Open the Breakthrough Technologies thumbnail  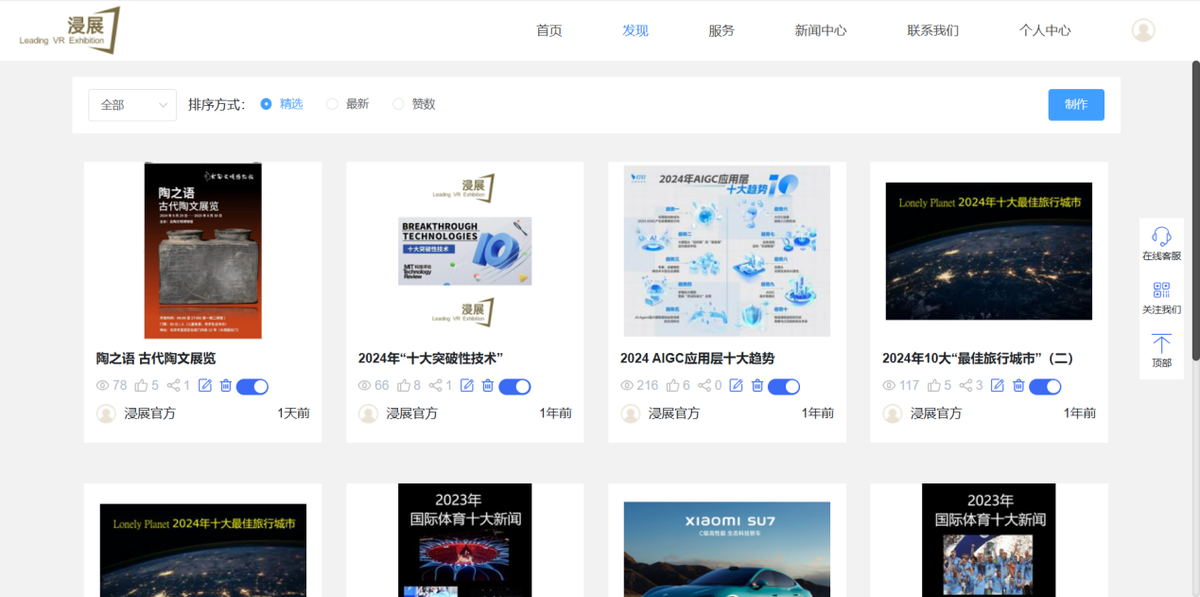point(465,251)
